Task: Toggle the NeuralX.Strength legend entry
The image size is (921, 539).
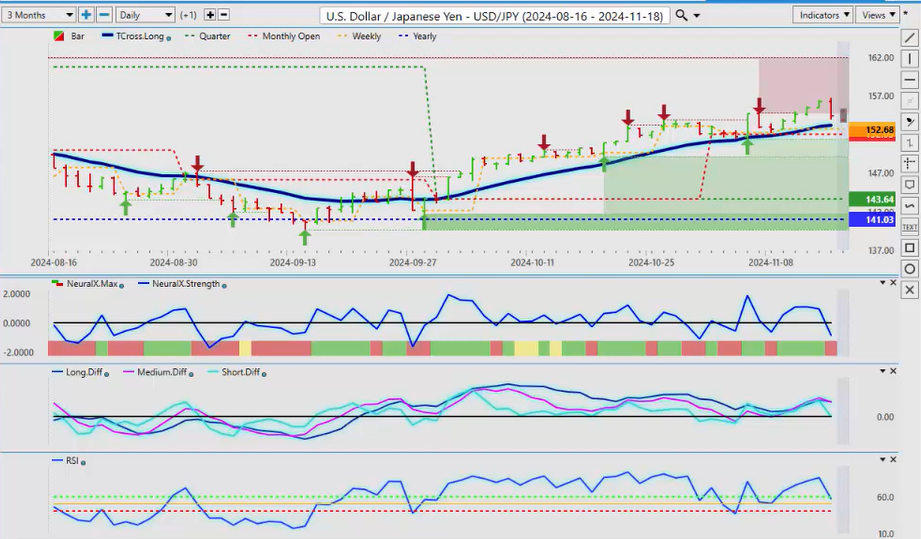Action: point(166,285)
